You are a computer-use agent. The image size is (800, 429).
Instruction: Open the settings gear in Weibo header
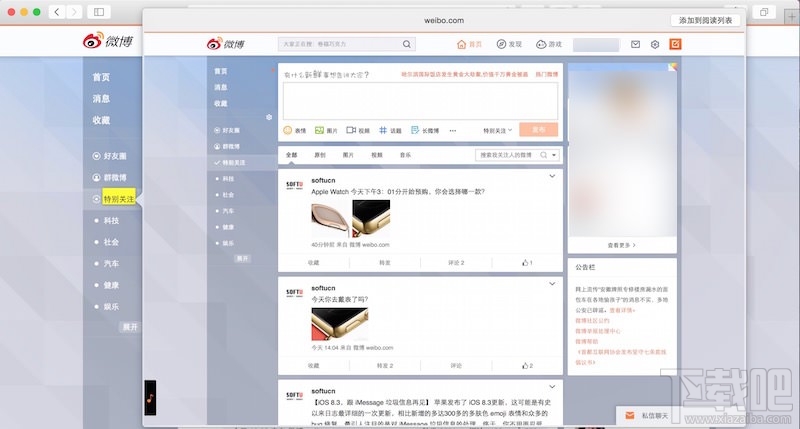point(655,44)
